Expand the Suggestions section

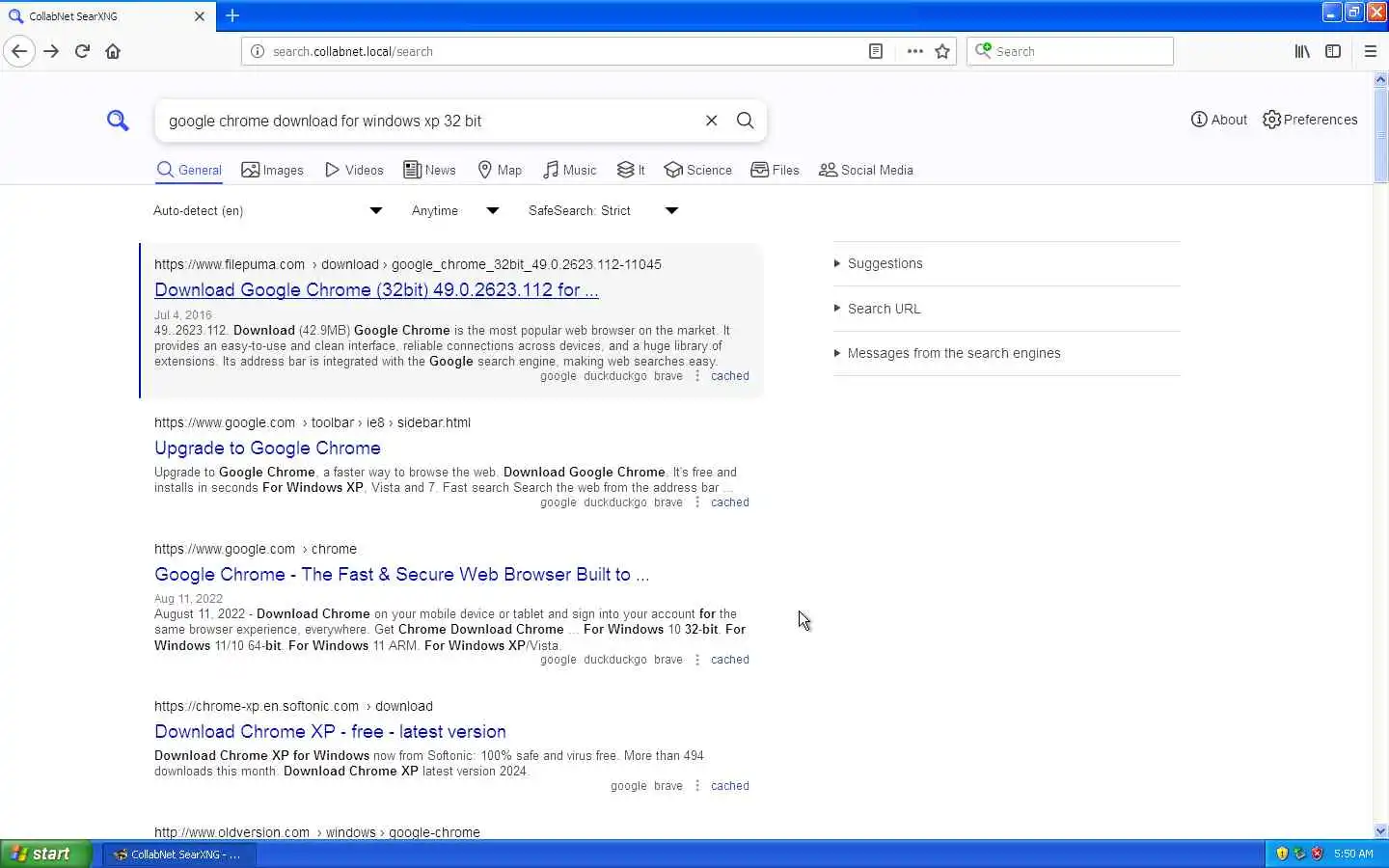1007,263
